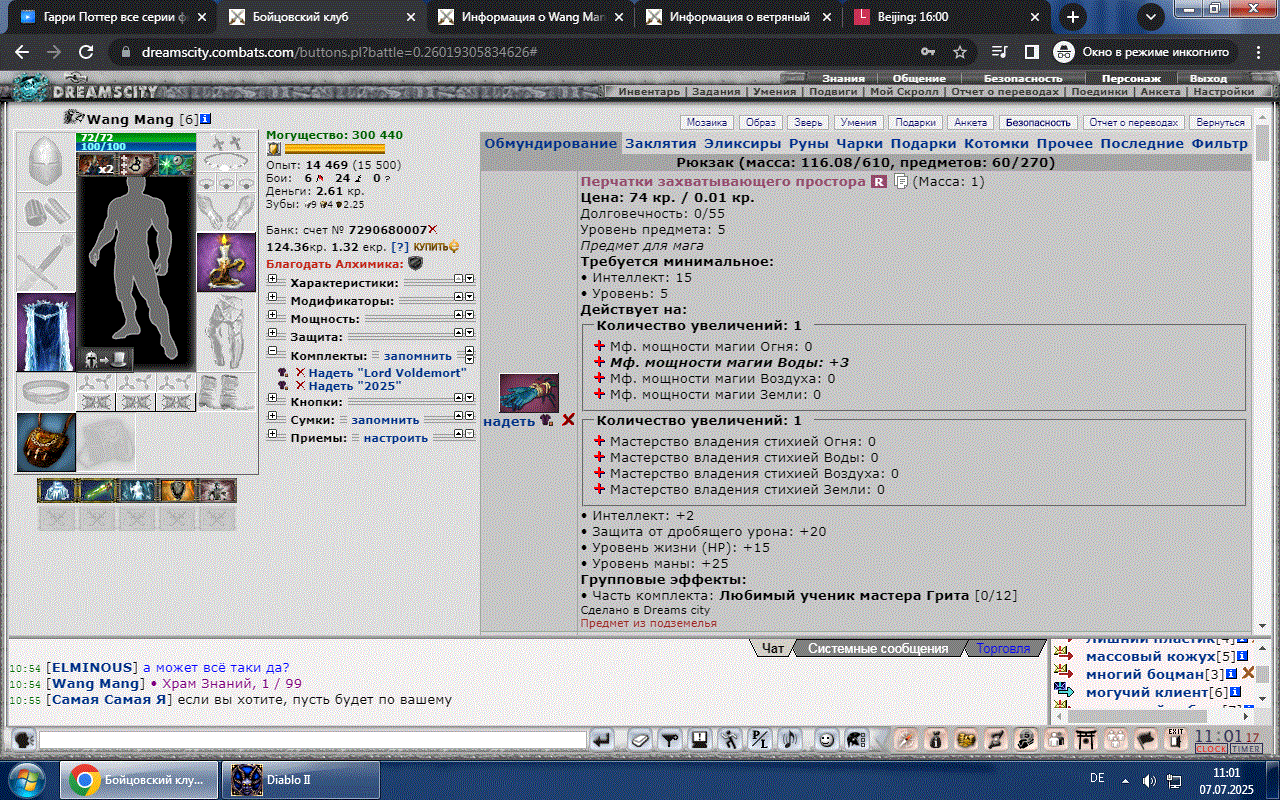Open the Задания menu item
The height and width of the screenshot is (800, 1280).
[716, 91]
